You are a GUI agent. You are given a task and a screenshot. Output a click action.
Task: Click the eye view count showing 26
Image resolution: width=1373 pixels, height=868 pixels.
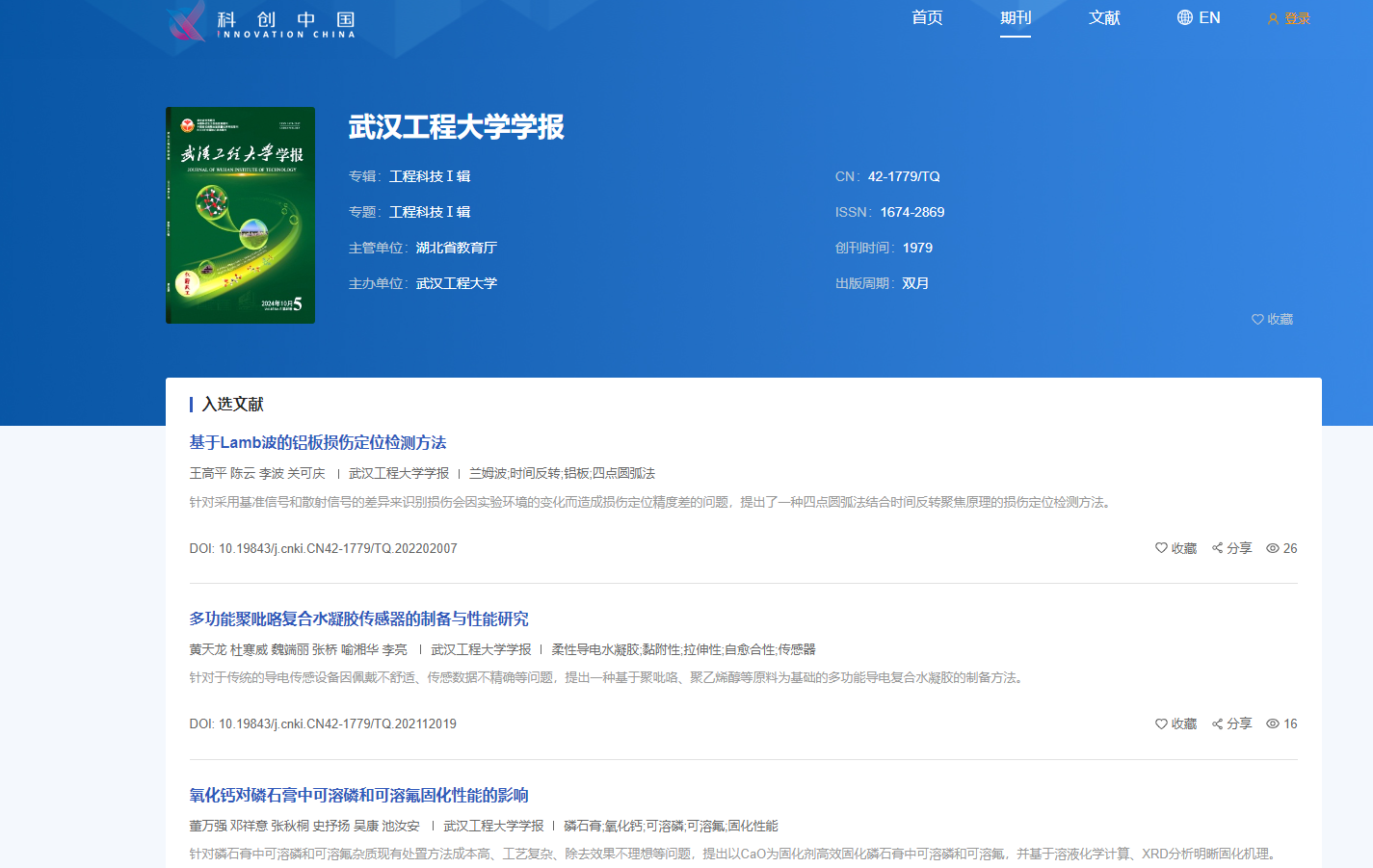(x=1281, y=548)
